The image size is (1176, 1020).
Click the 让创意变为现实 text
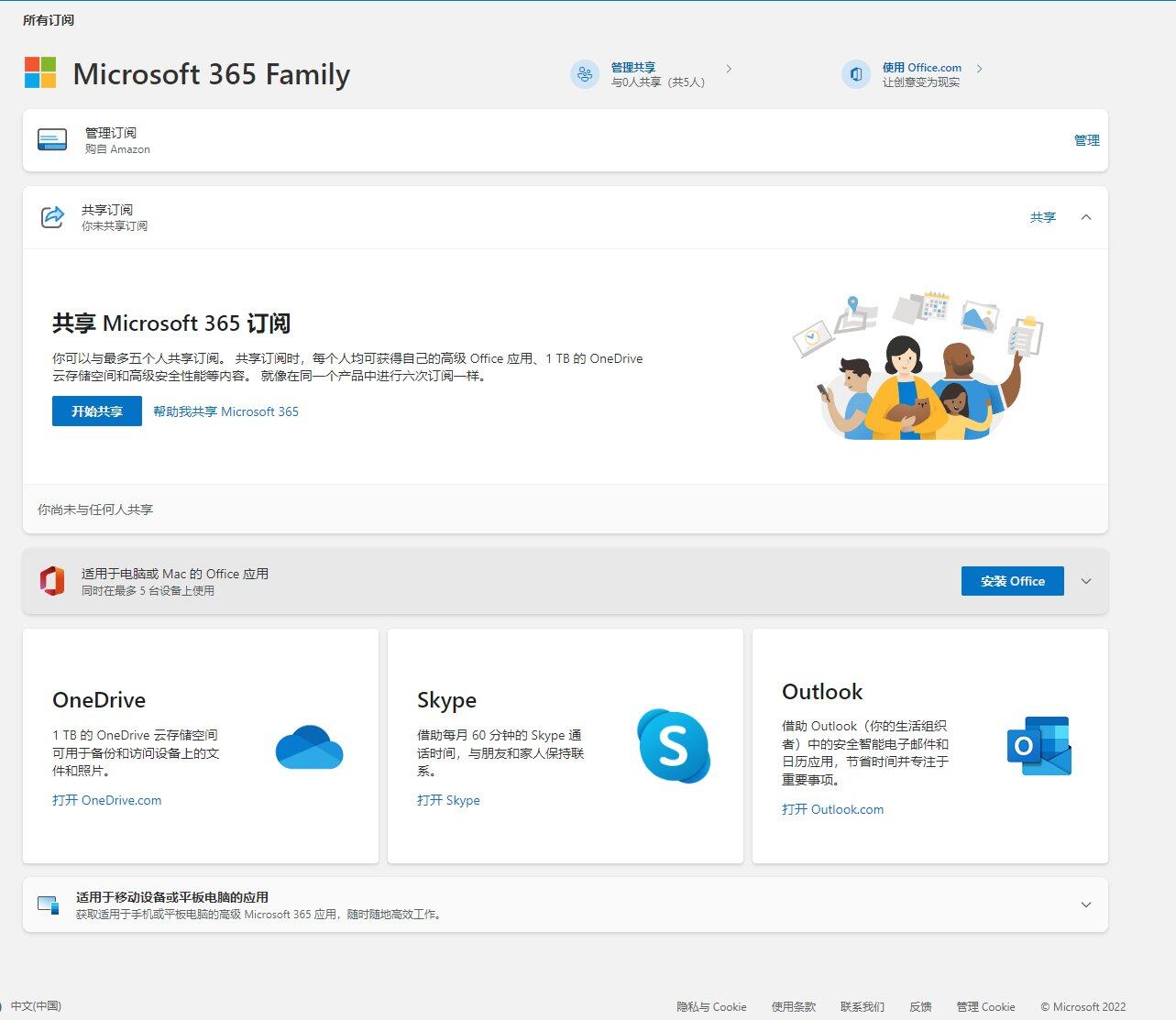point(921,82)
